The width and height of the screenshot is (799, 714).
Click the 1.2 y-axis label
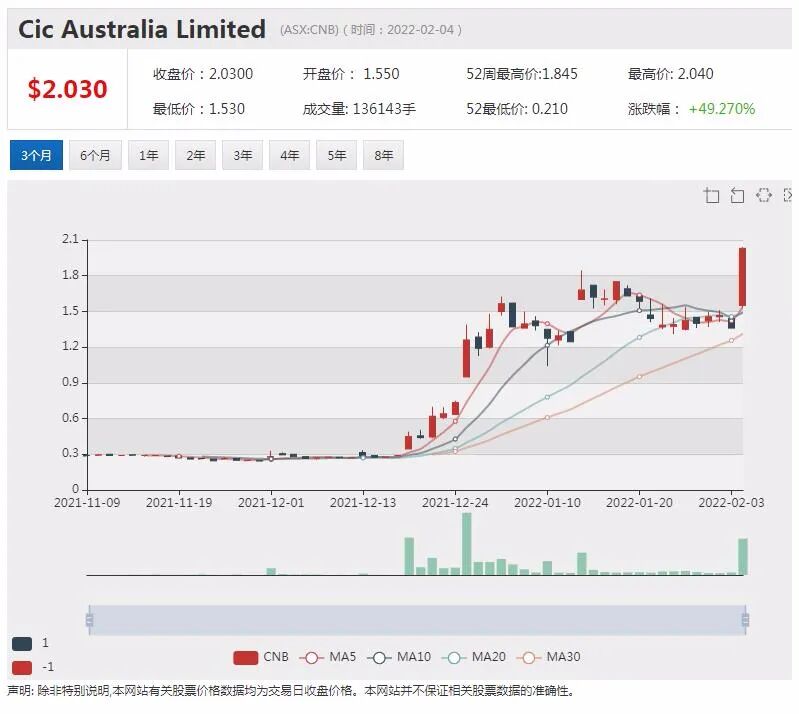click(x=70, y=347)
